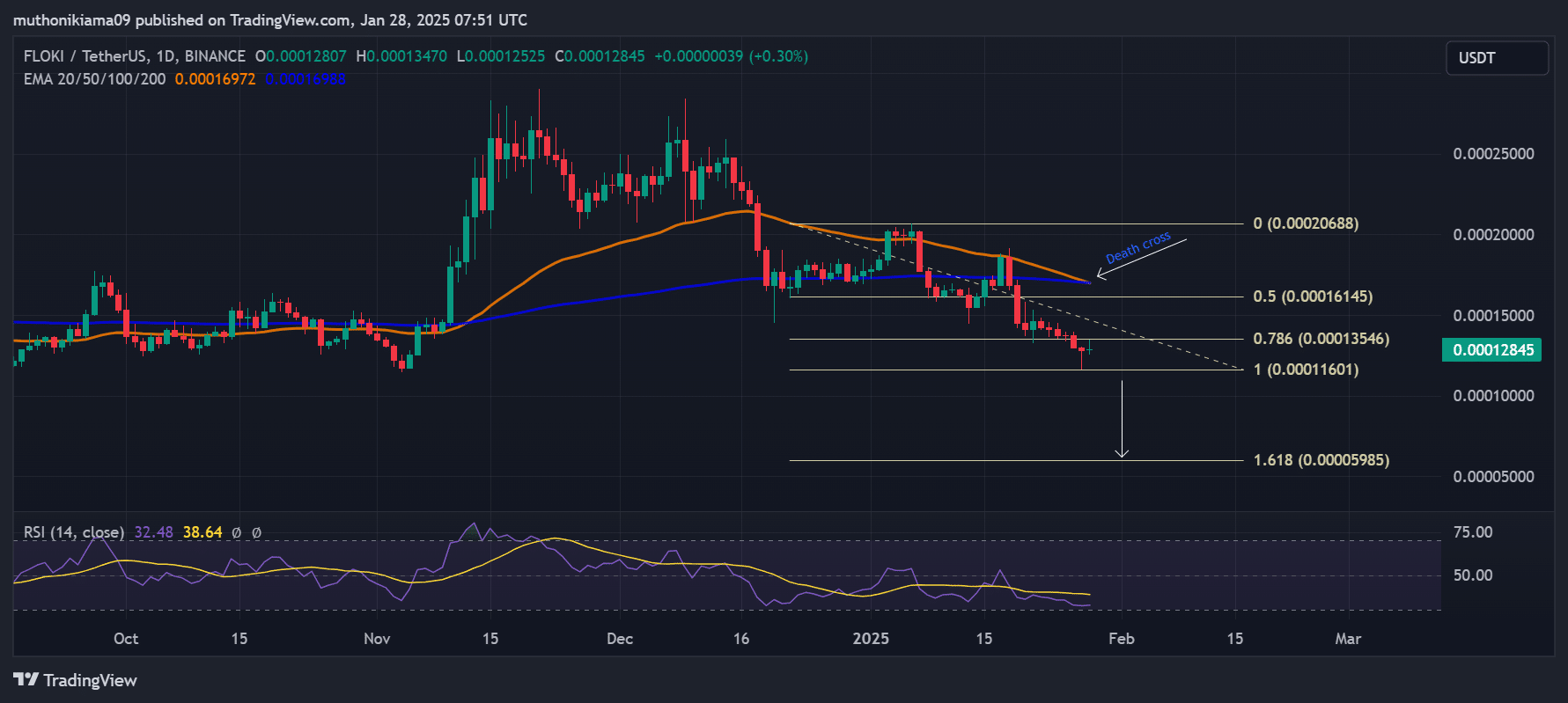Select the green current price tag 0.00012845
The height and width of the screenshot is (703, 1568).
pos(1492,350)
